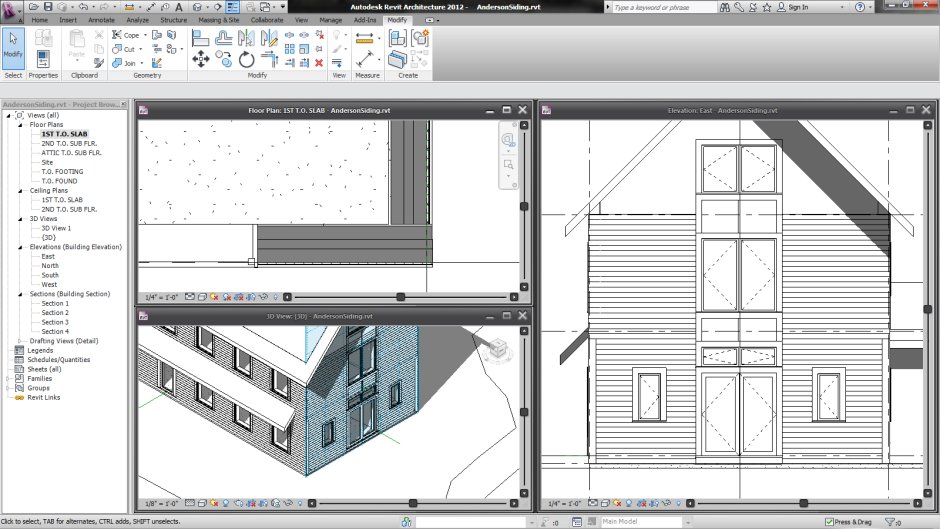Switch to the Collaborate ribbon tab
Viewport: 940px width, 529px height.
[267, 20]
